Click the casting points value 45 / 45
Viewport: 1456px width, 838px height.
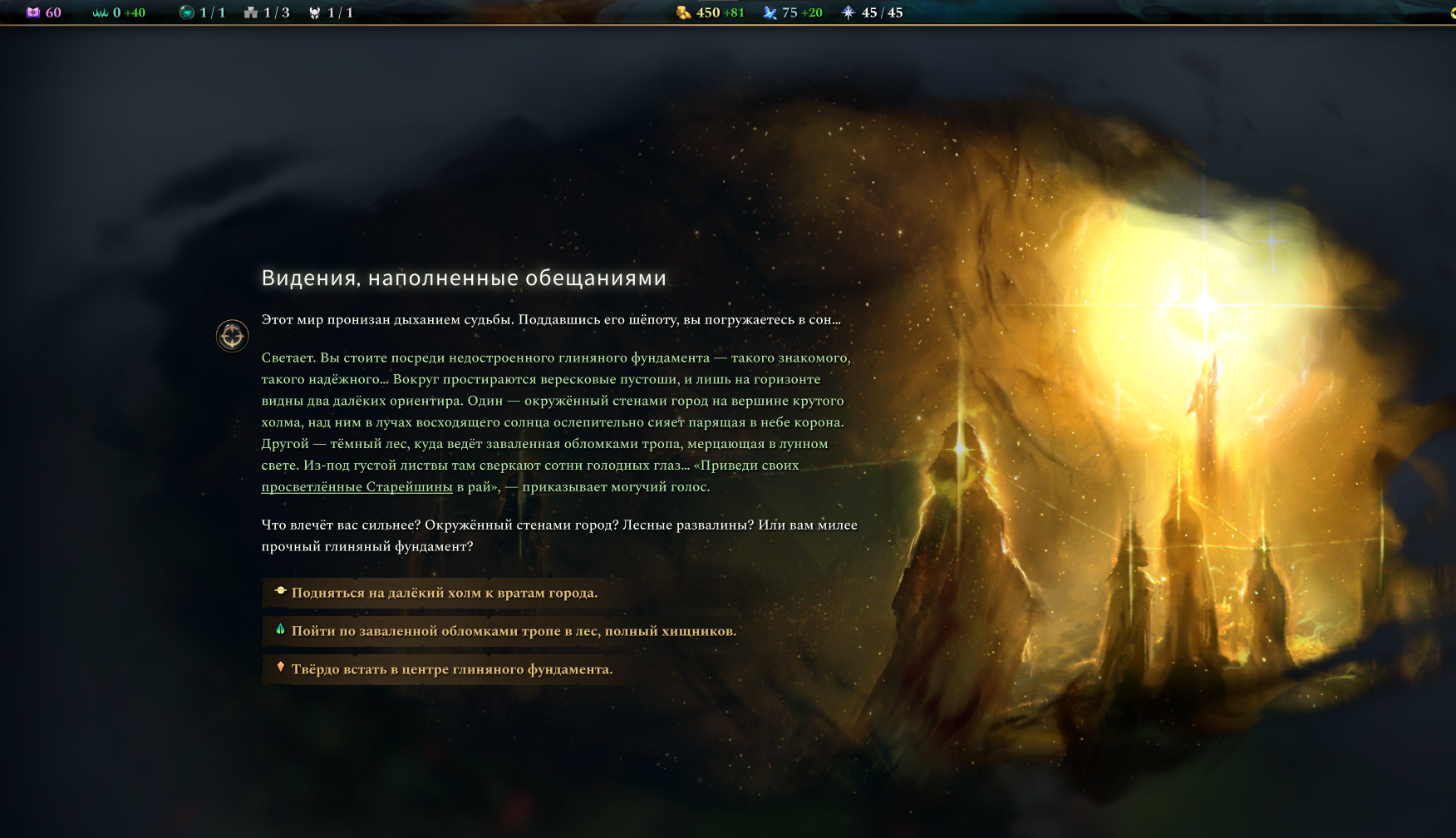click(x=882, y=12)
